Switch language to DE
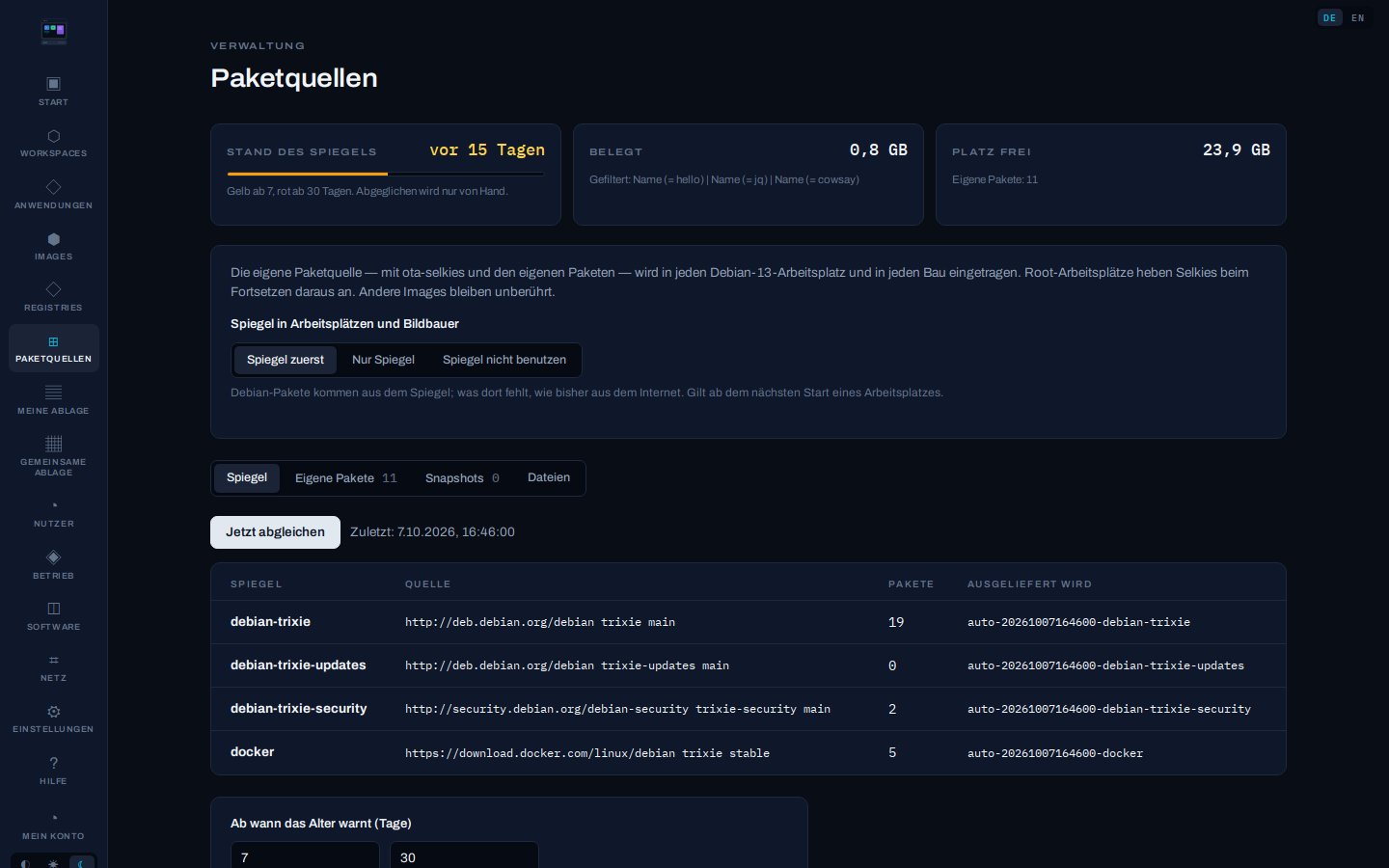1389x868 pixels. click(1330, 18)
